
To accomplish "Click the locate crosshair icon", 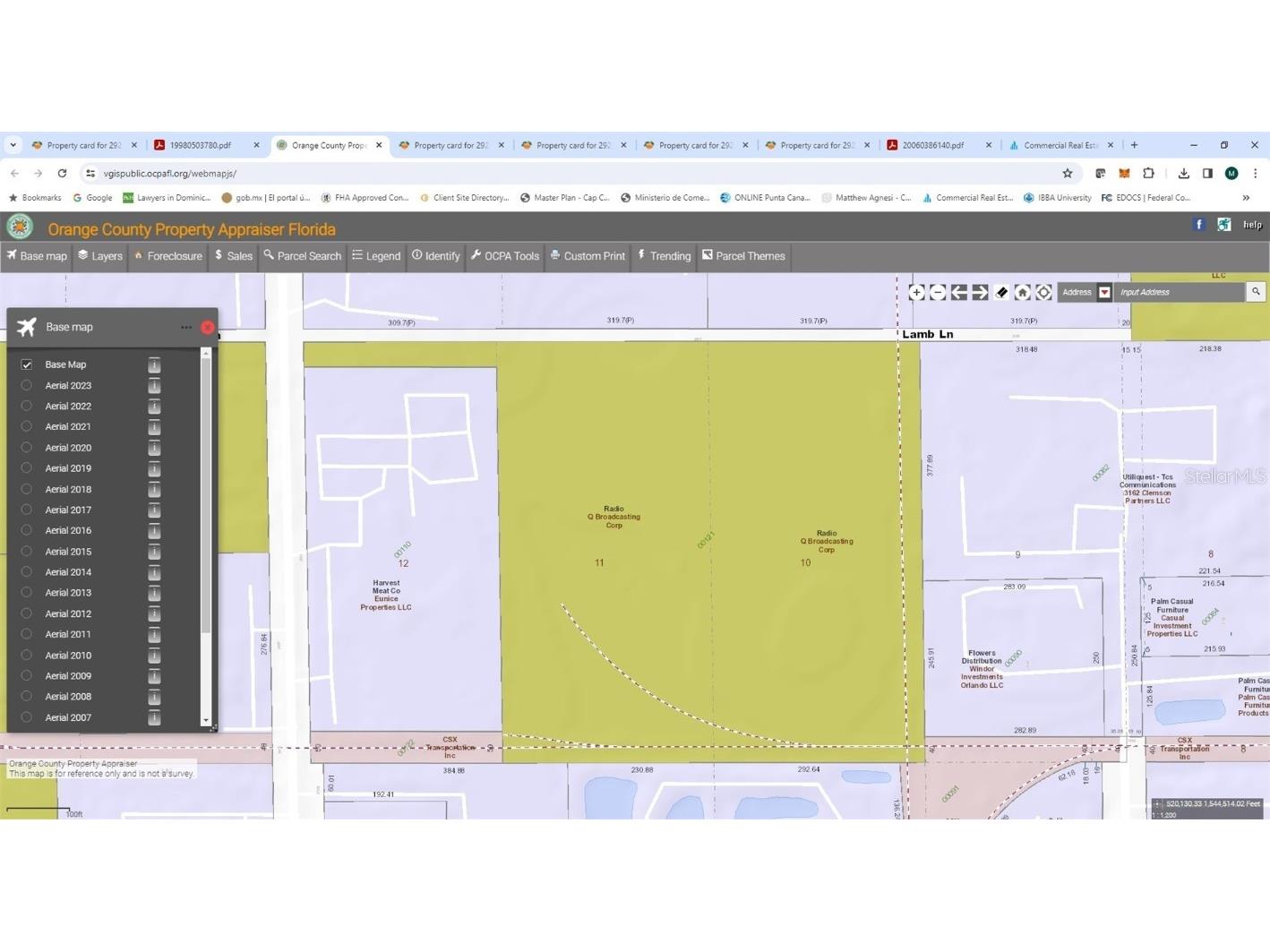I will 1043,292.
